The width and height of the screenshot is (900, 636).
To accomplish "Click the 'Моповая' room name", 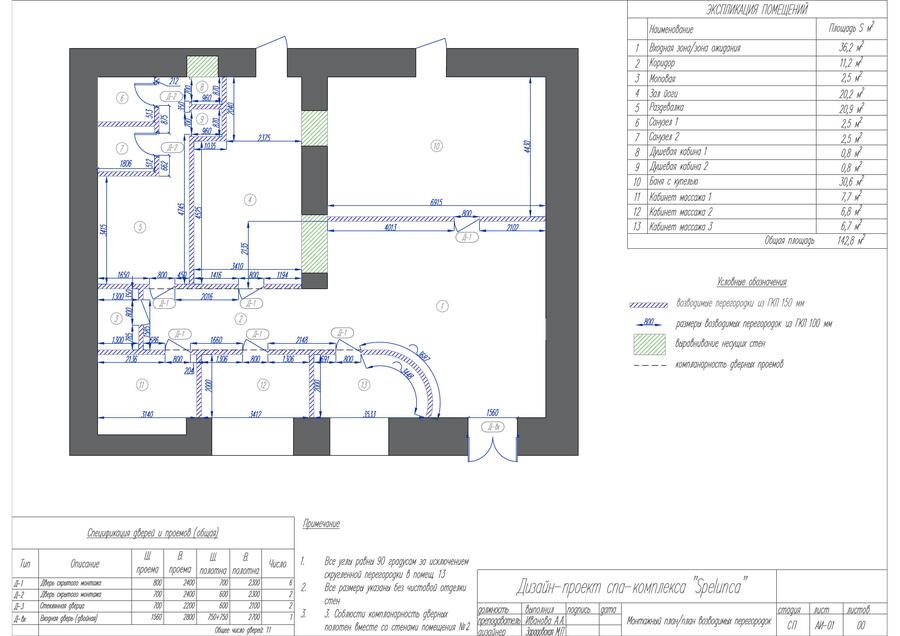I will click(x=662, y=78).
